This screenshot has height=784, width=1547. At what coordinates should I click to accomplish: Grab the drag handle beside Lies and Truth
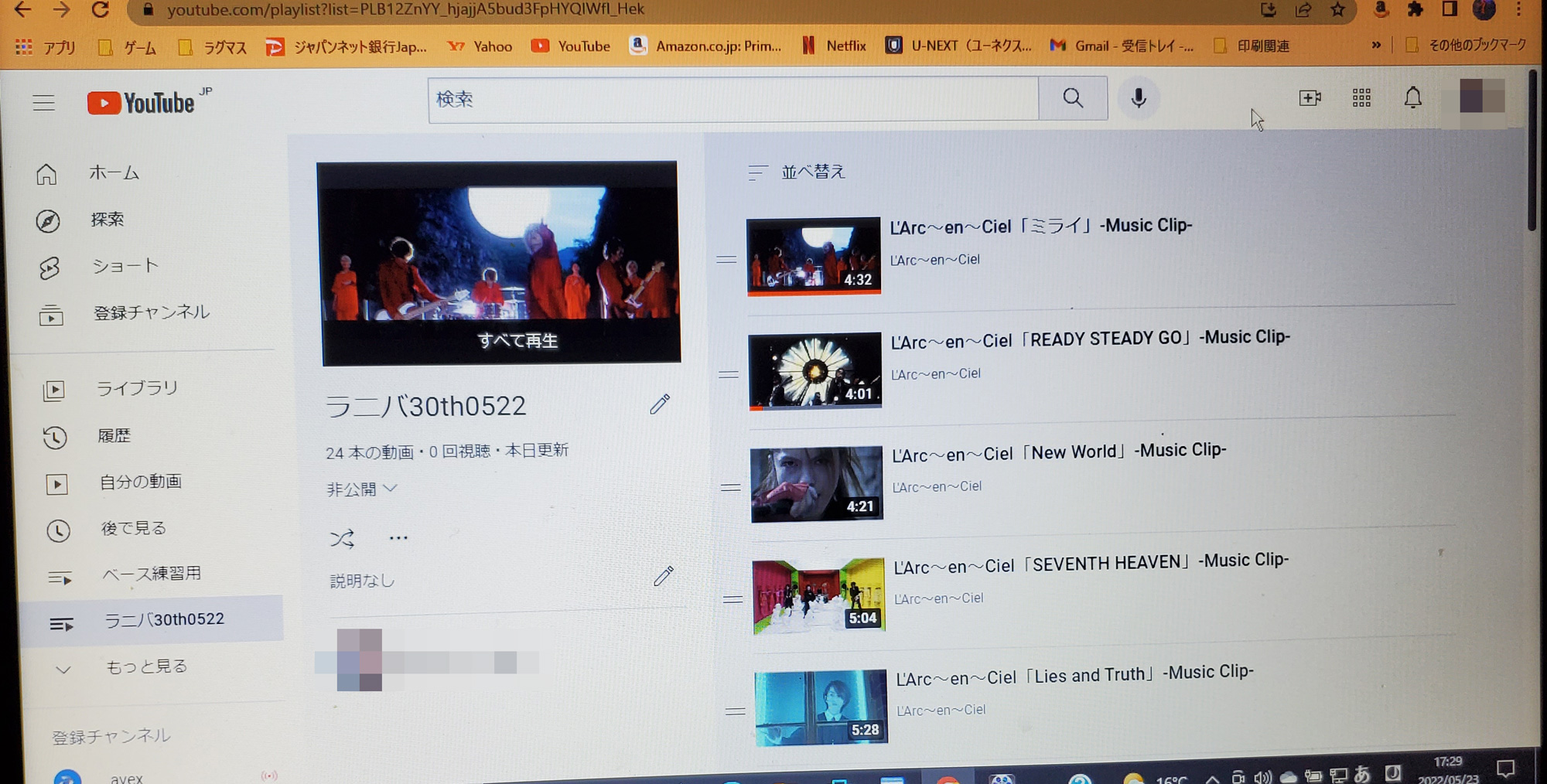(x=736, y=711)
